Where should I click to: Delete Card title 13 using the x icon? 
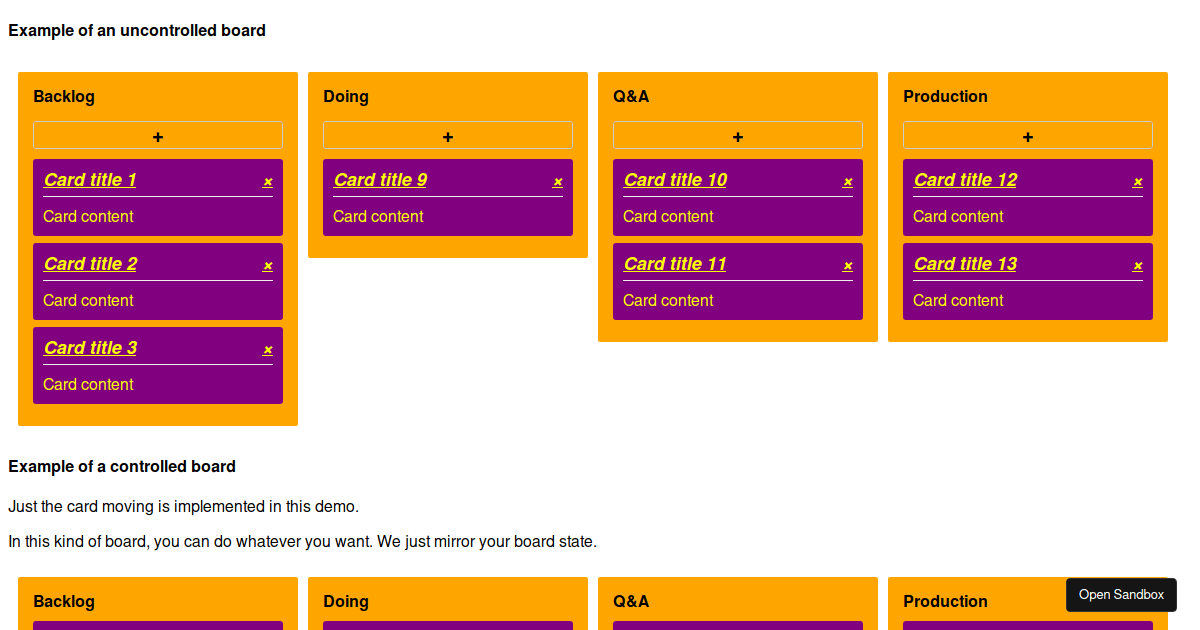coord(1137,266)
